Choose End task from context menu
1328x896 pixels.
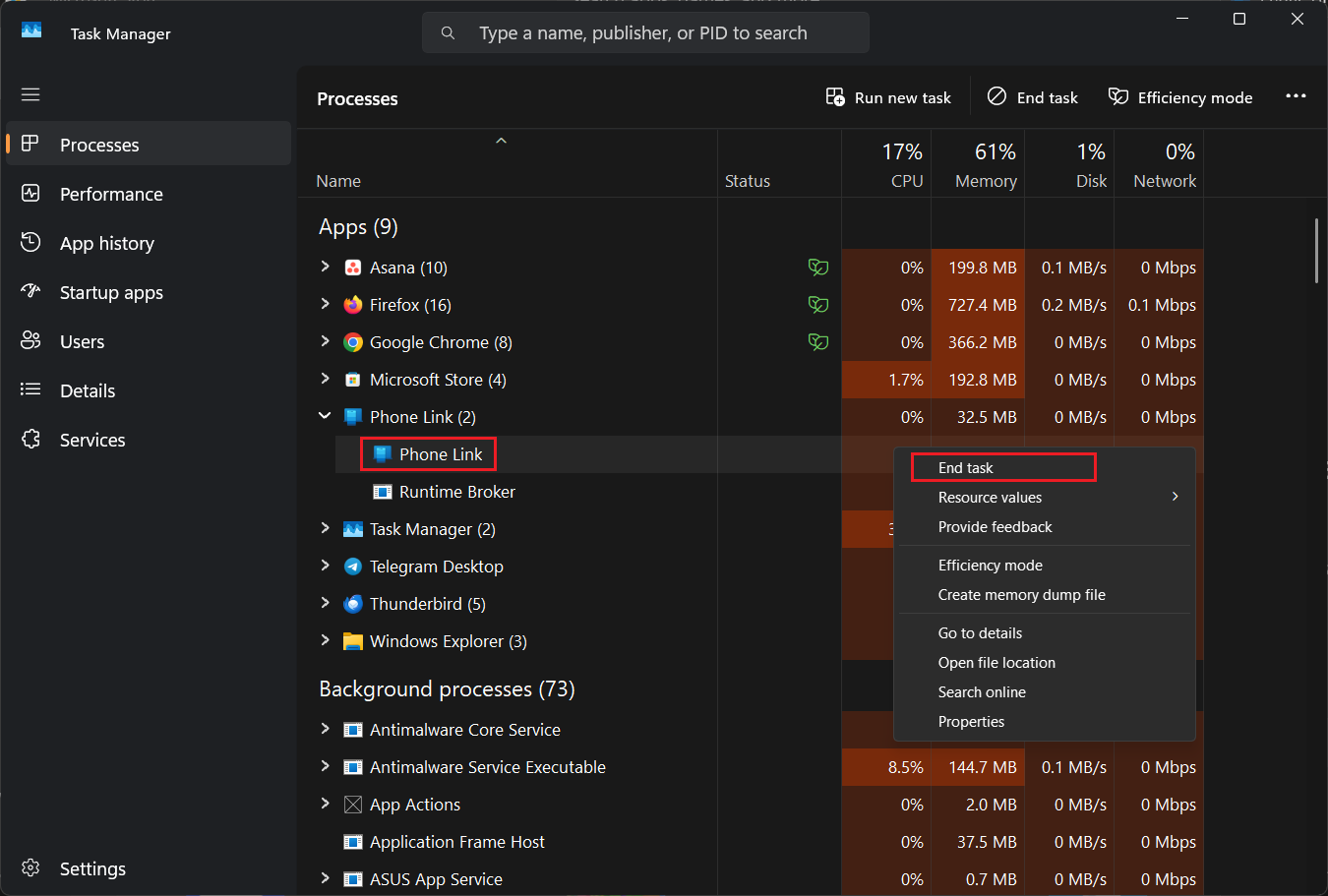click(x=966, y=468)
